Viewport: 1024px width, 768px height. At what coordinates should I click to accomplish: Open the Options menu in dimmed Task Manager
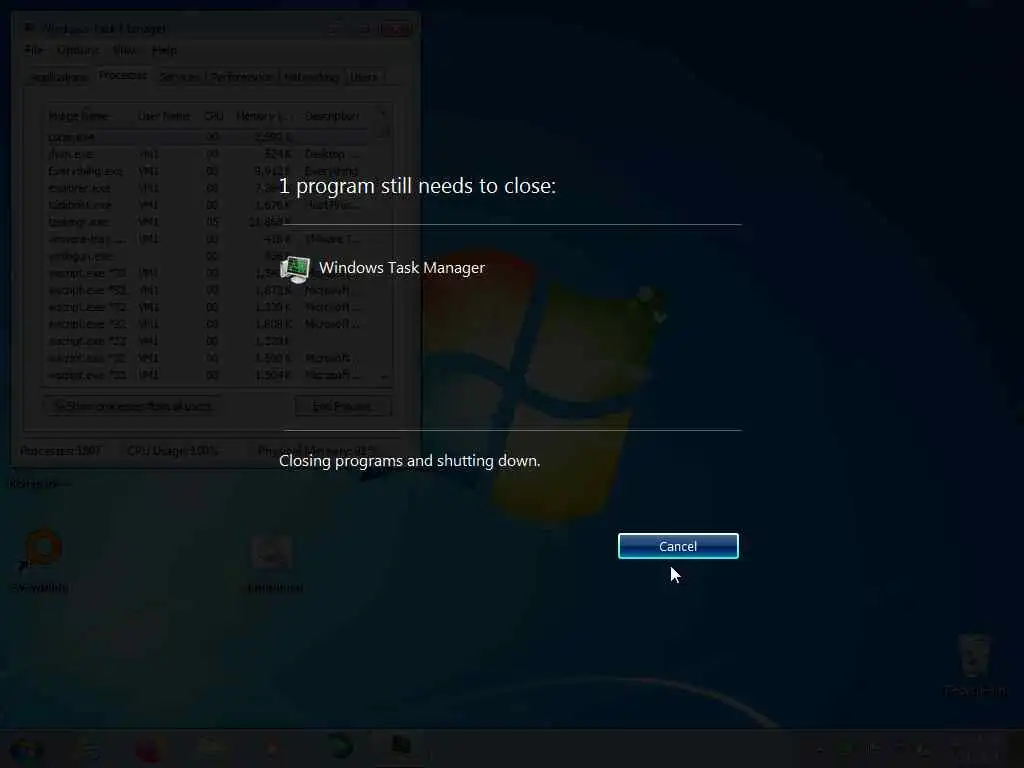pos(78,50)
